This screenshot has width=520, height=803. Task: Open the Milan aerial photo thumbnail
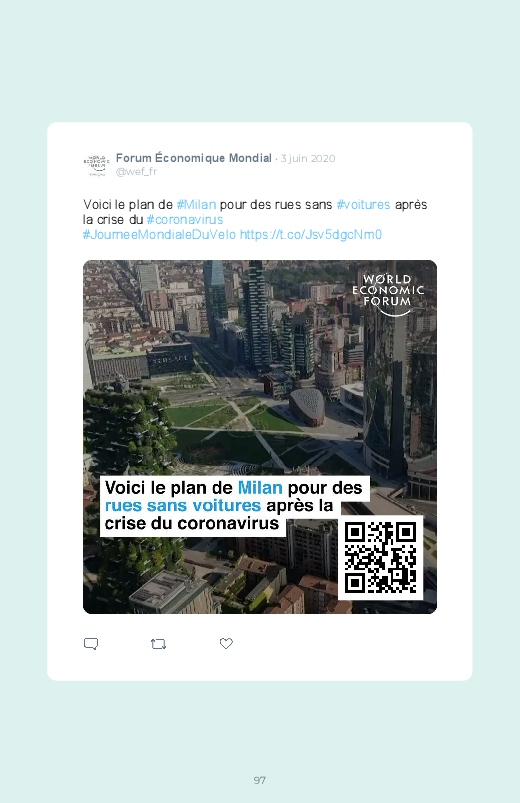pos(260,437)
